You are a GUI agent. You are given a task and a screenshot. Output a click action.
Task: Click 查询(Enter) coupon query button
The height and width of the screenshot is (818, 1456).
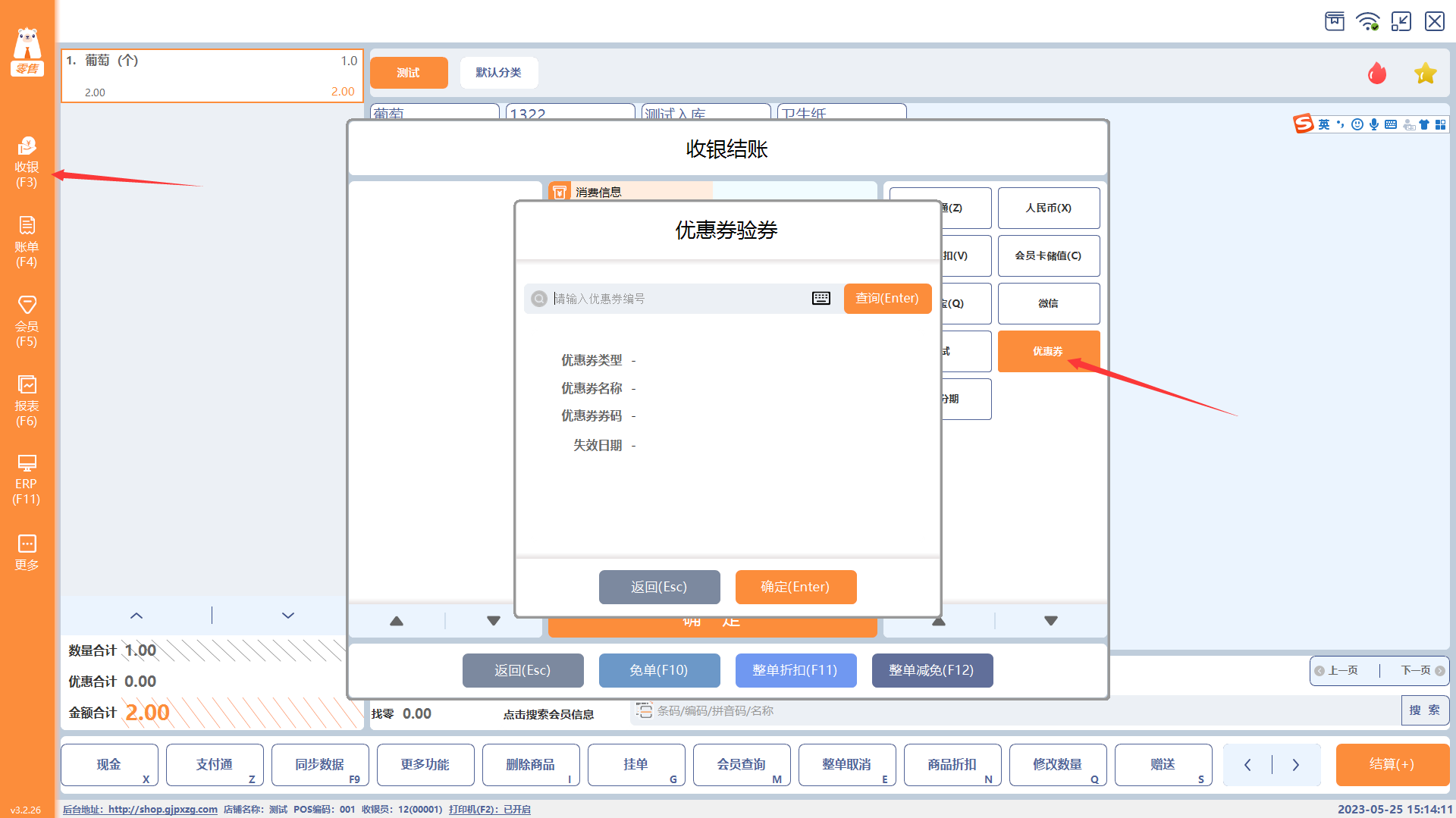(x=887, y=299)
